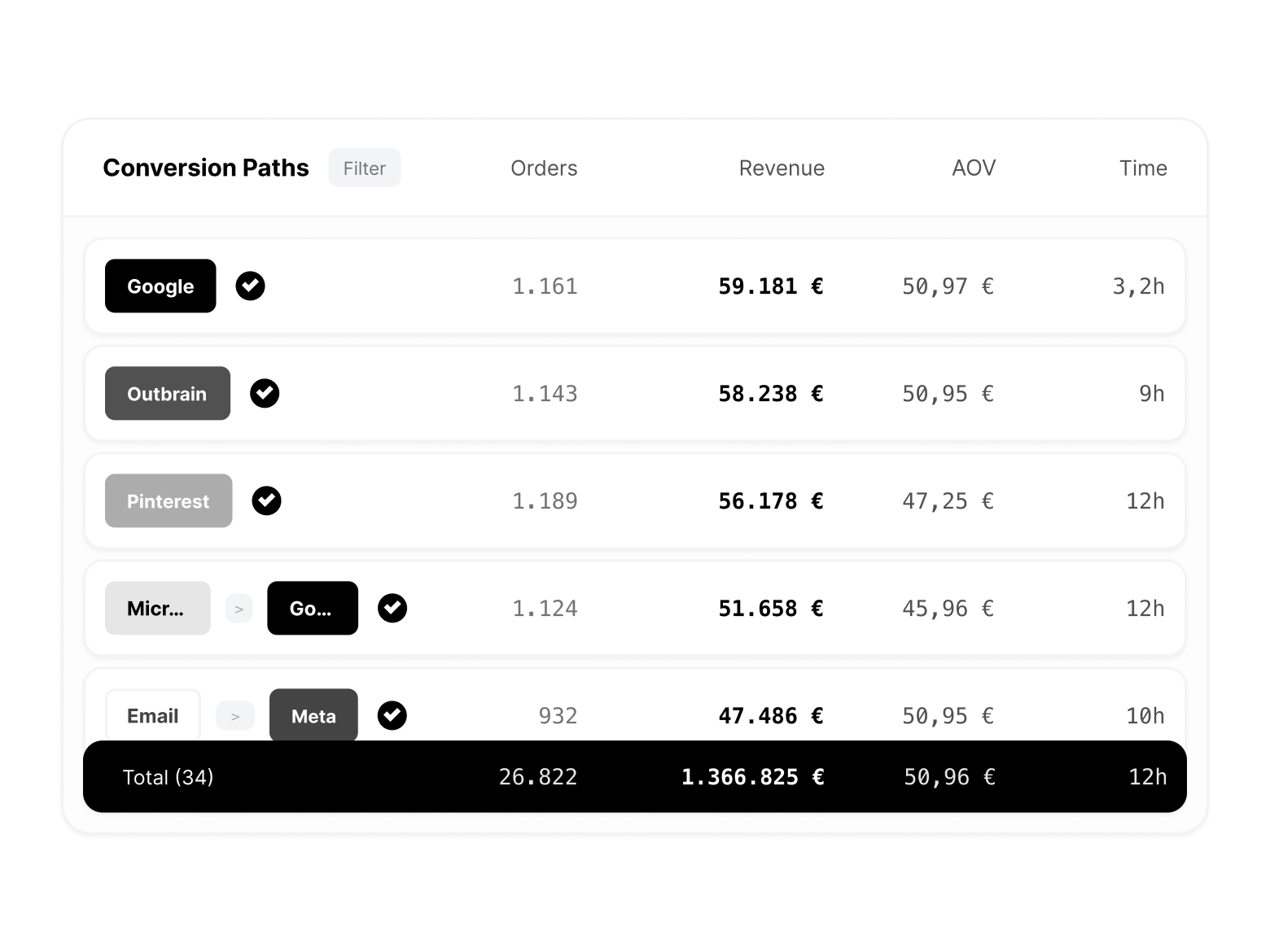The image size is (1270, 952).
Task: Sort by Orders column header
Action: click(x=544, y=168)
